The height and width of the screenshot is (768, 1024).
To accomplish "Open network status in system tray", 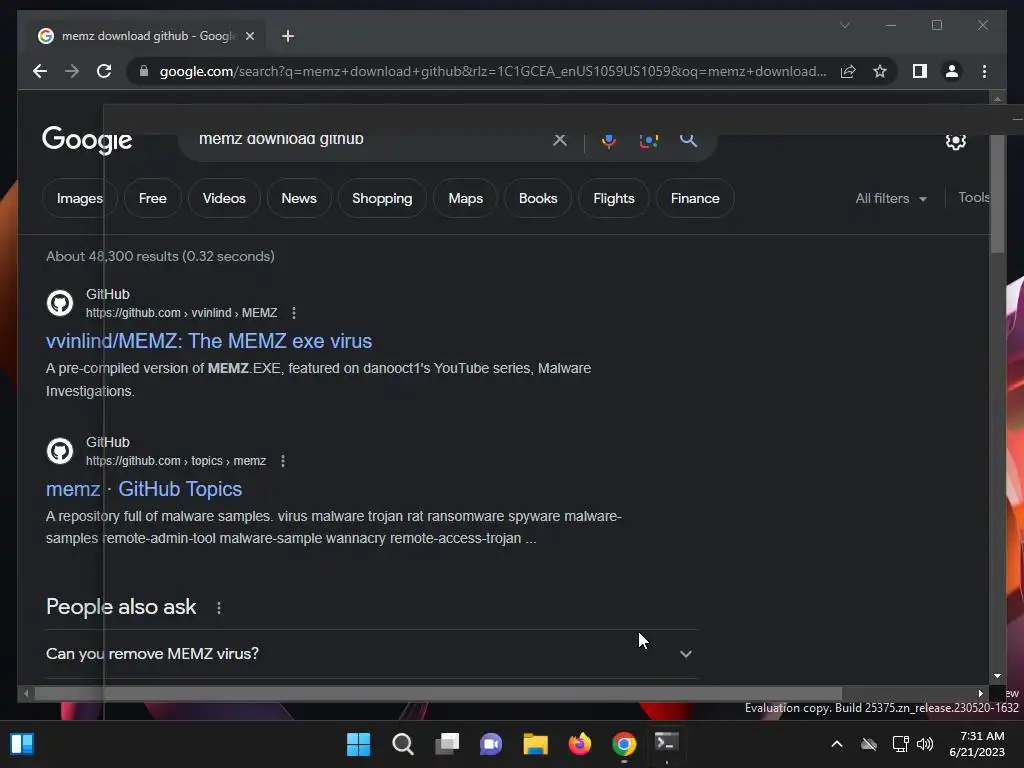I will click(x=900, y=744).
